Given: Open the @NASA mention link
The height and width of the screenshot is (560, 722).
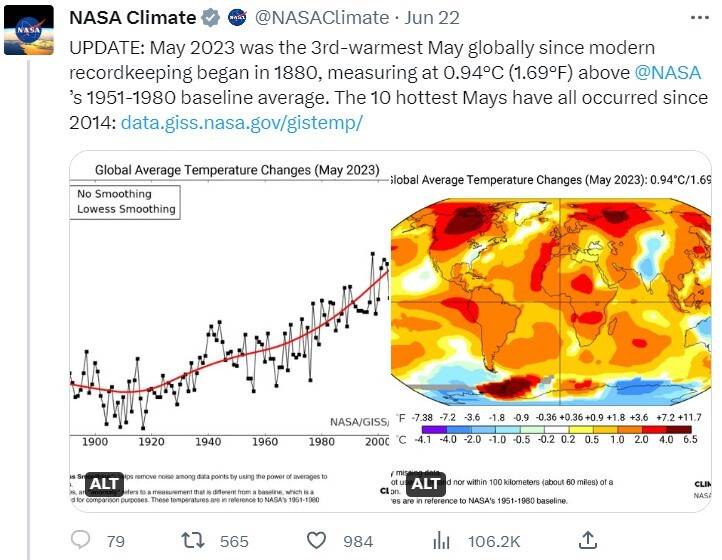Looking at the screenshot, I should pos(669,72).
